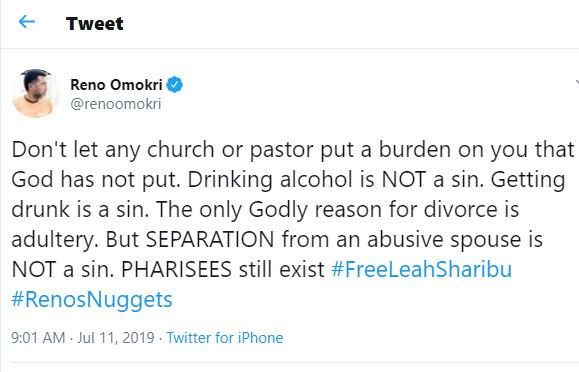Click the tweet's first line about church or pastor

tap(293, 150)
